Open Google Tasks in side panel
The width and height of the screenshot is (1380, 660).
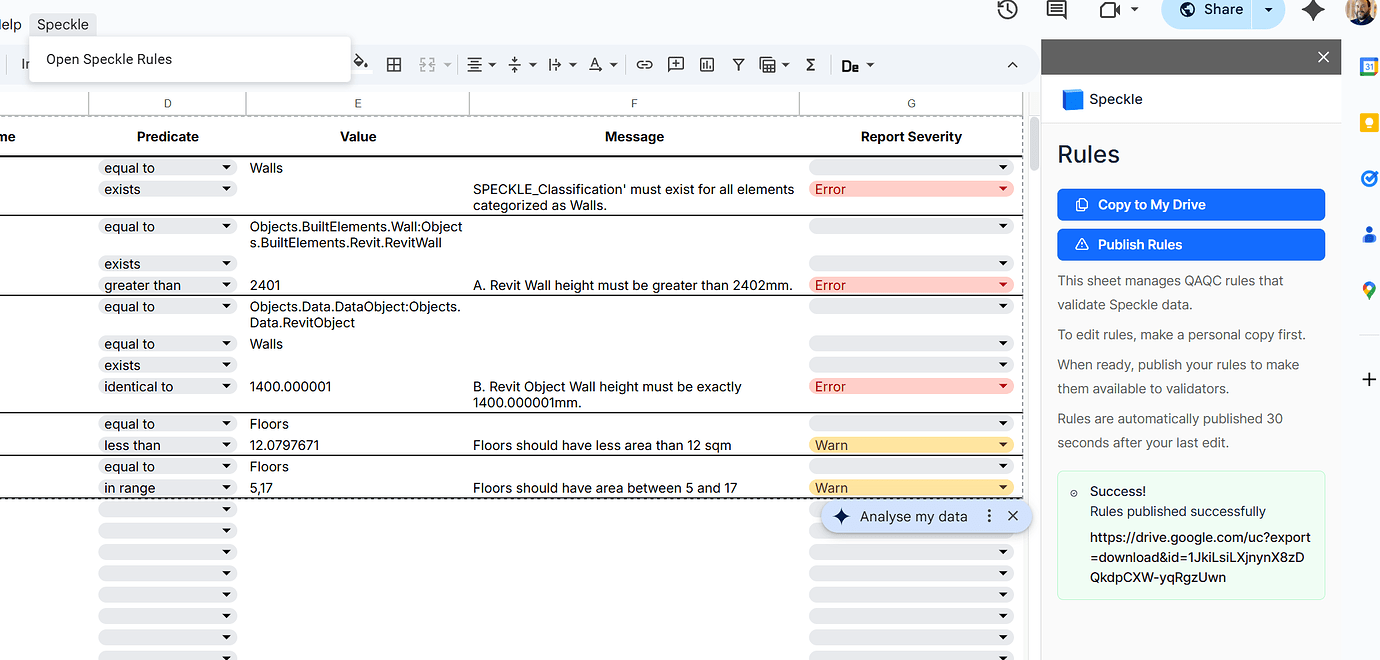click(x=1368, y=178)
